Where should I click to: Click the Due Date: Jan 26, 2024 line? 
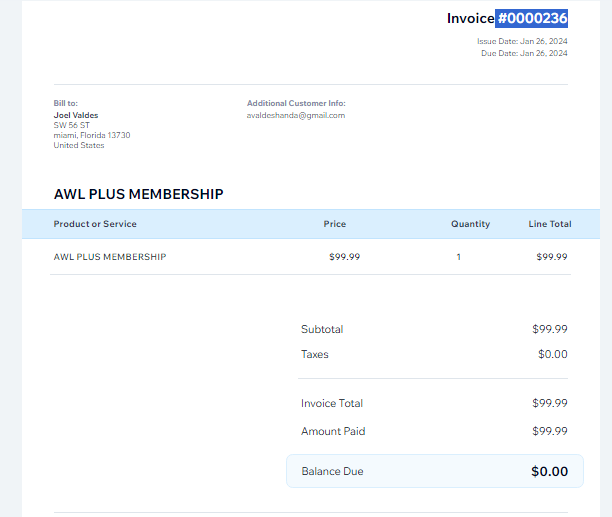tap(524, 53)
